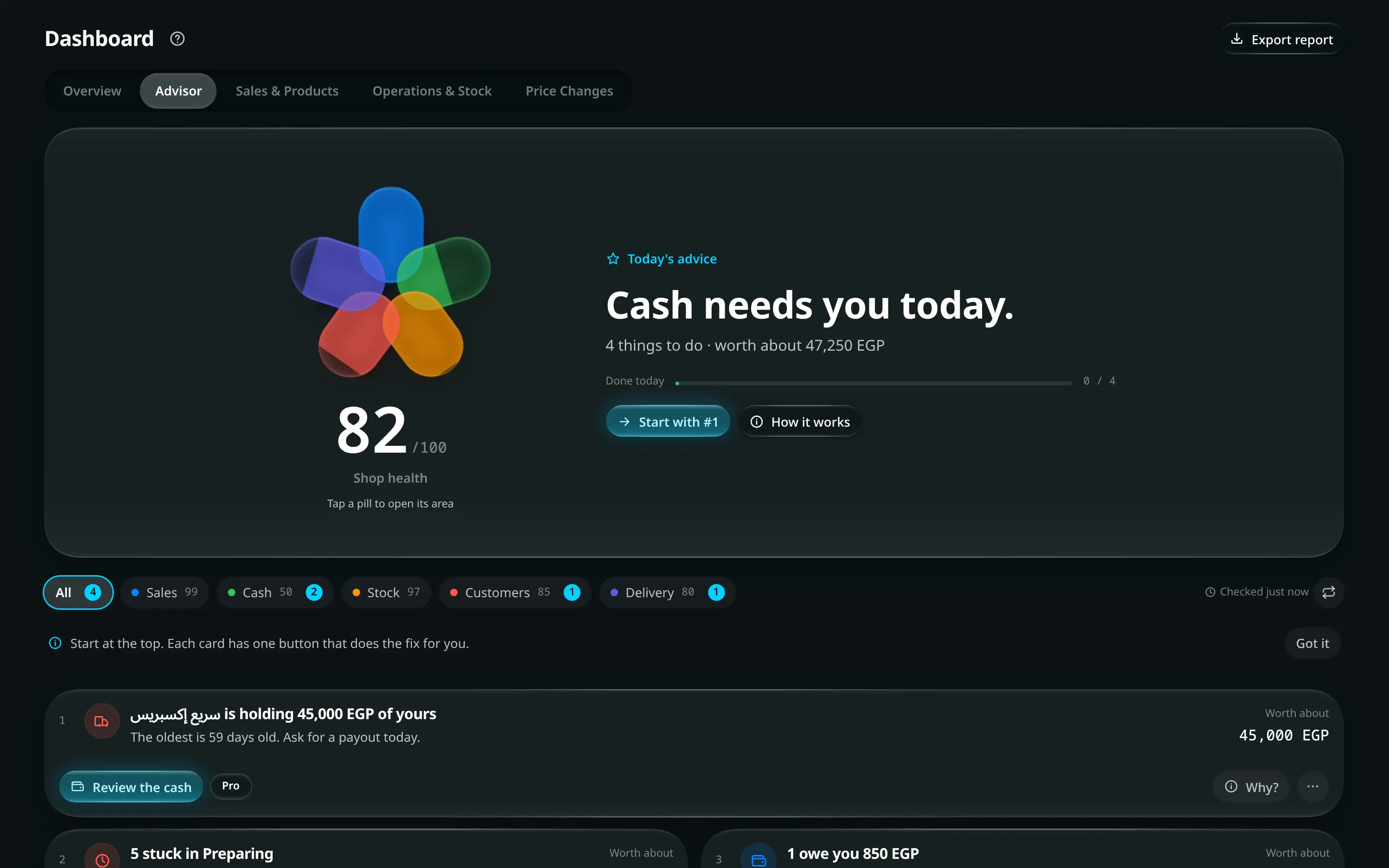Click the Today's advice star icon
The width and height of the screenshot is (1389, 868).
point(613,259)
